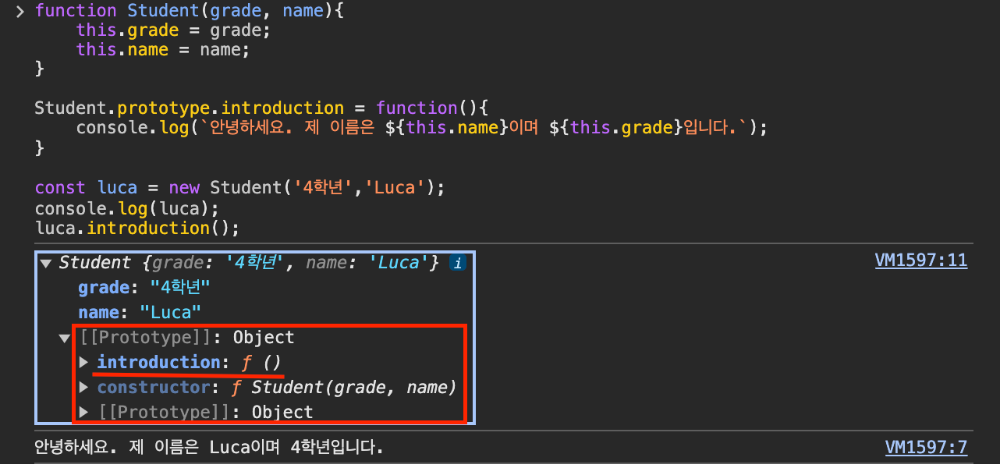Click the first '[[Prototype]]: Object' label
The width and height of the screenshot is (1000, 464).
(188, 338)
